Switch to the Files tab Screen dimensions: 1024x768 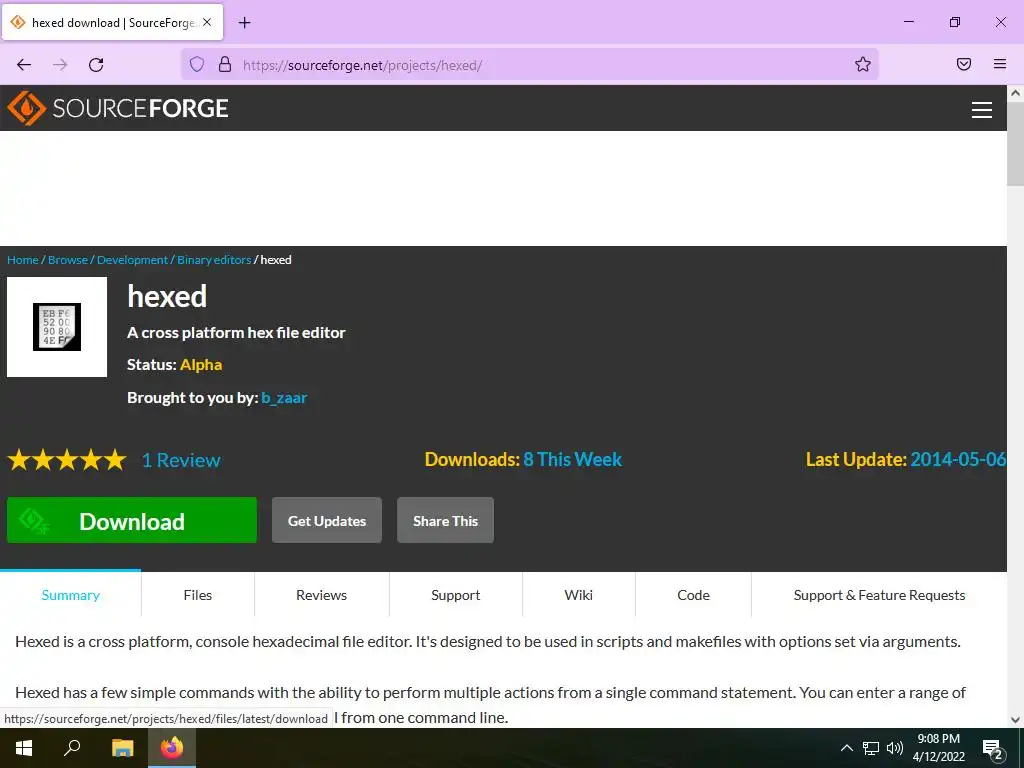tap(198, 595)
